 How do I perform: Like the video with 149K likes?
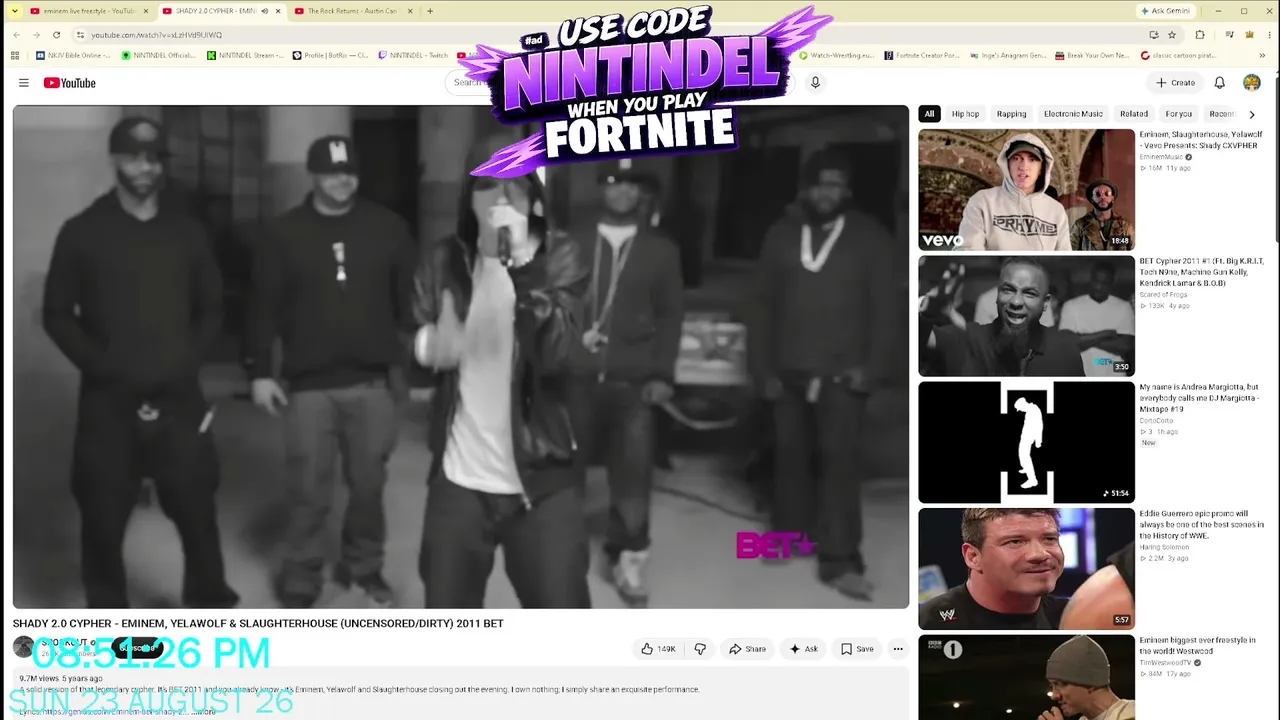click(x=659, y=649)
